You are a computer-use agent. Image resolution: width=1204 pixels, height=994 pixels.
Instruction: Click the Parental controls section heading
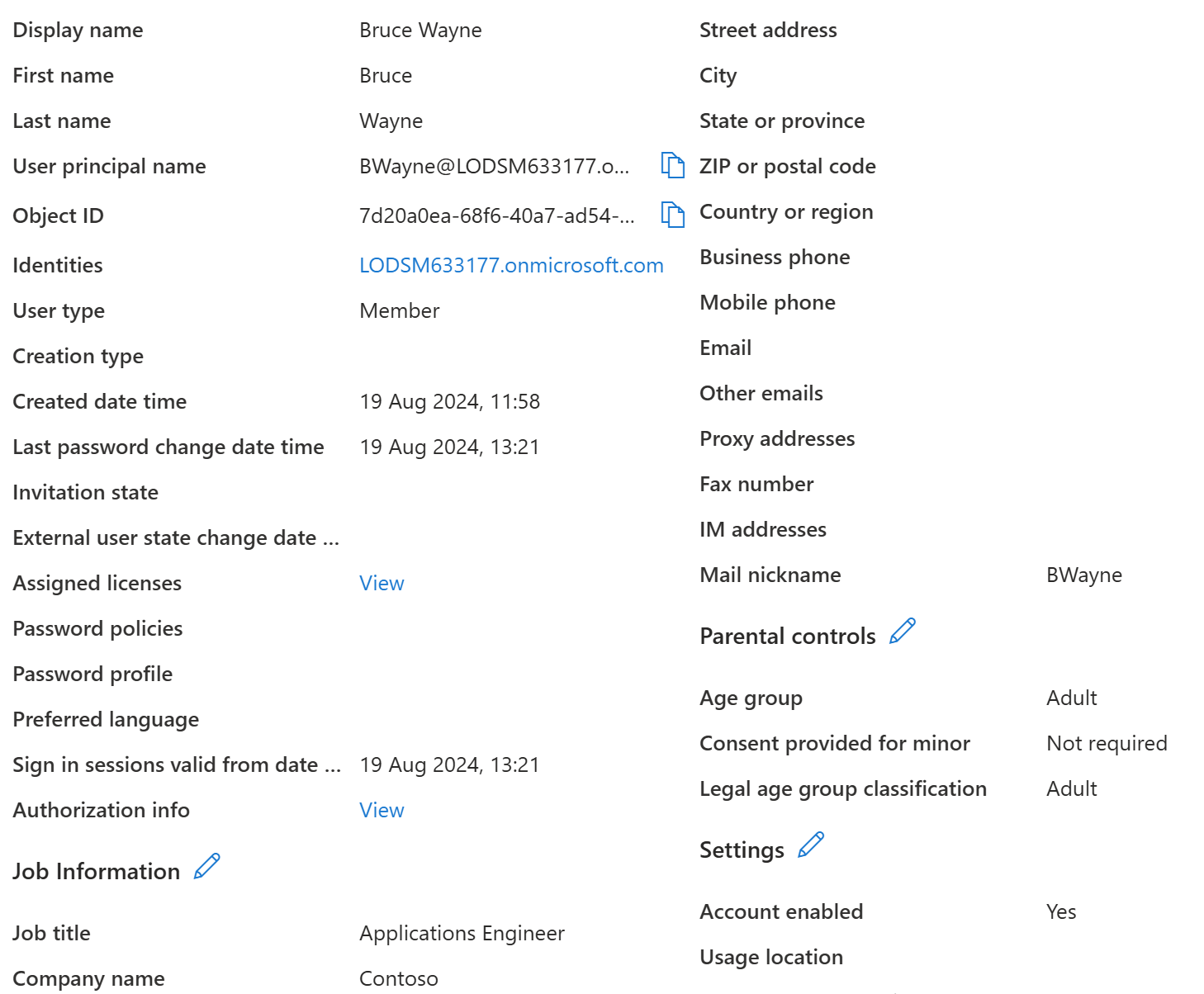pos(787,636)
